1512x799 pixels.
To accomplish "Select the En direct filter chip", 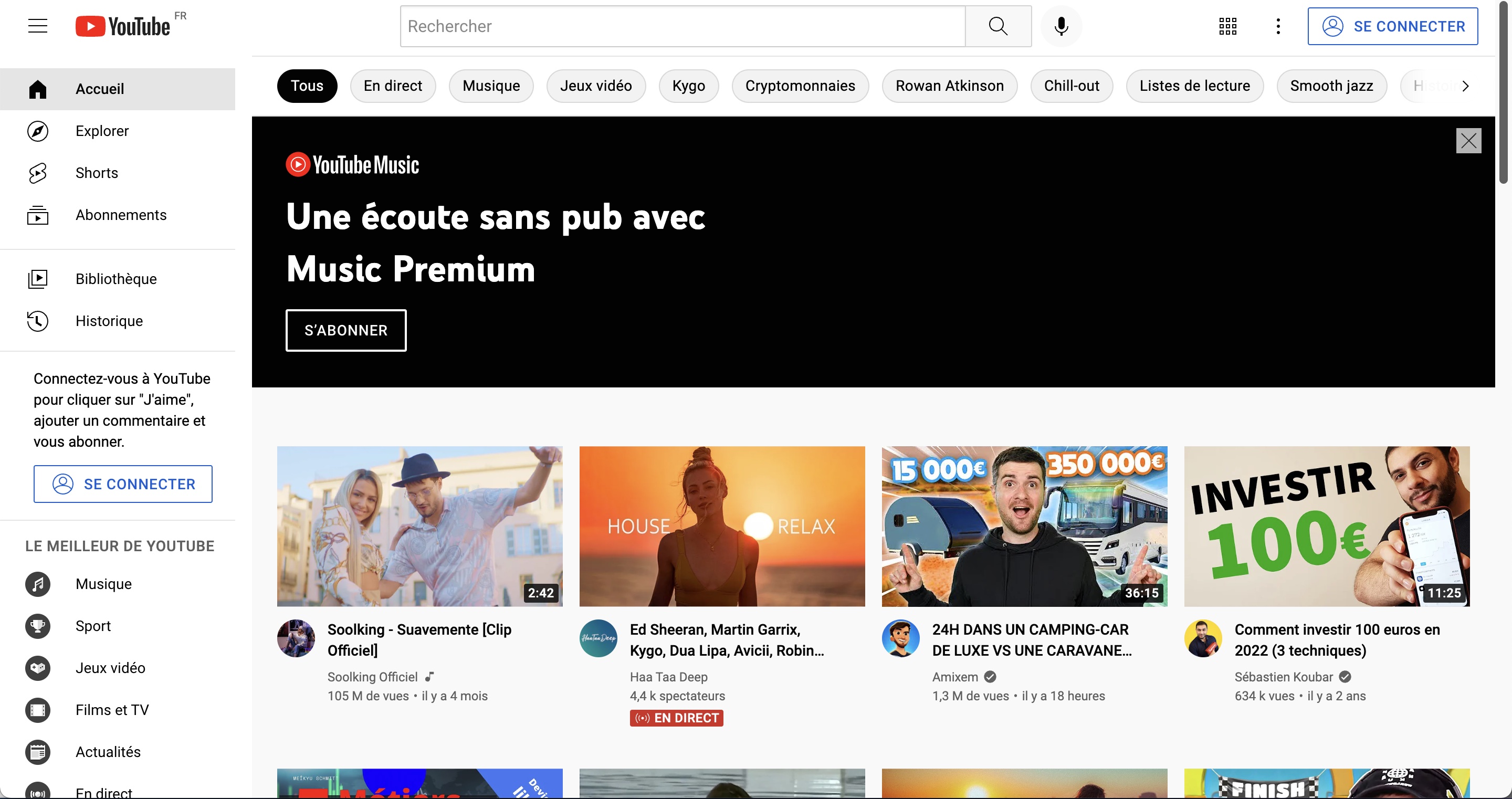I will pos(393,86).
